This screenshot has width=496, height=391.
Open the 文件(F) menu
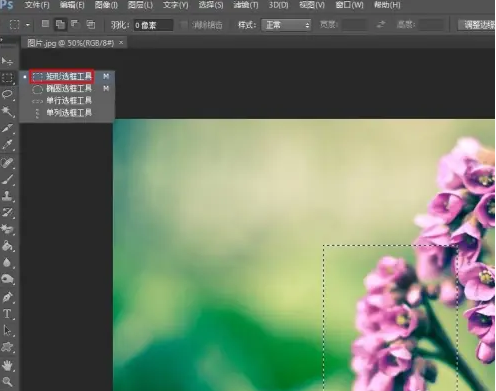pos(37,5)
